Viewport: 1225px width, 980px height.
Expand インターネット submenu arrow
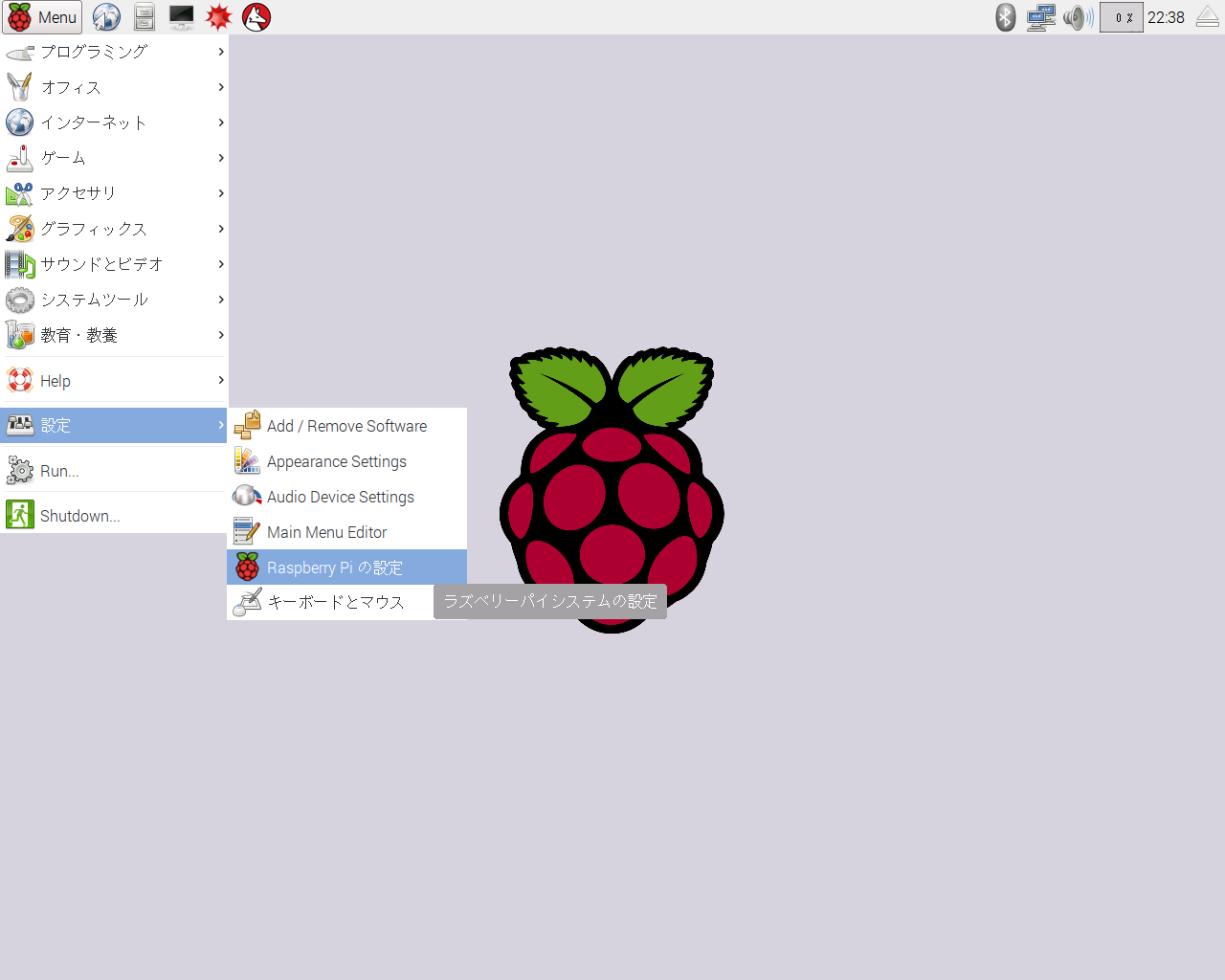click(x=221, y=122)
